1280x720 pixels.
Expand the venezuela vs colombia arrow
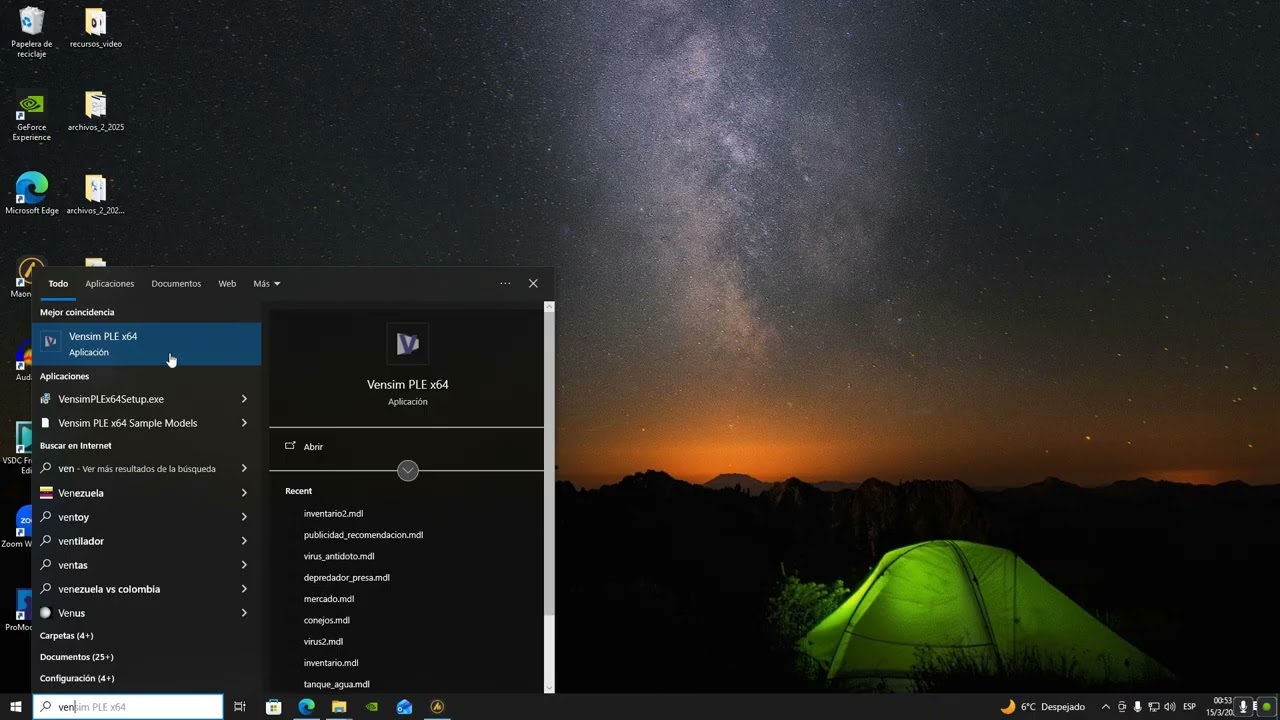click(x=244, y=589)
